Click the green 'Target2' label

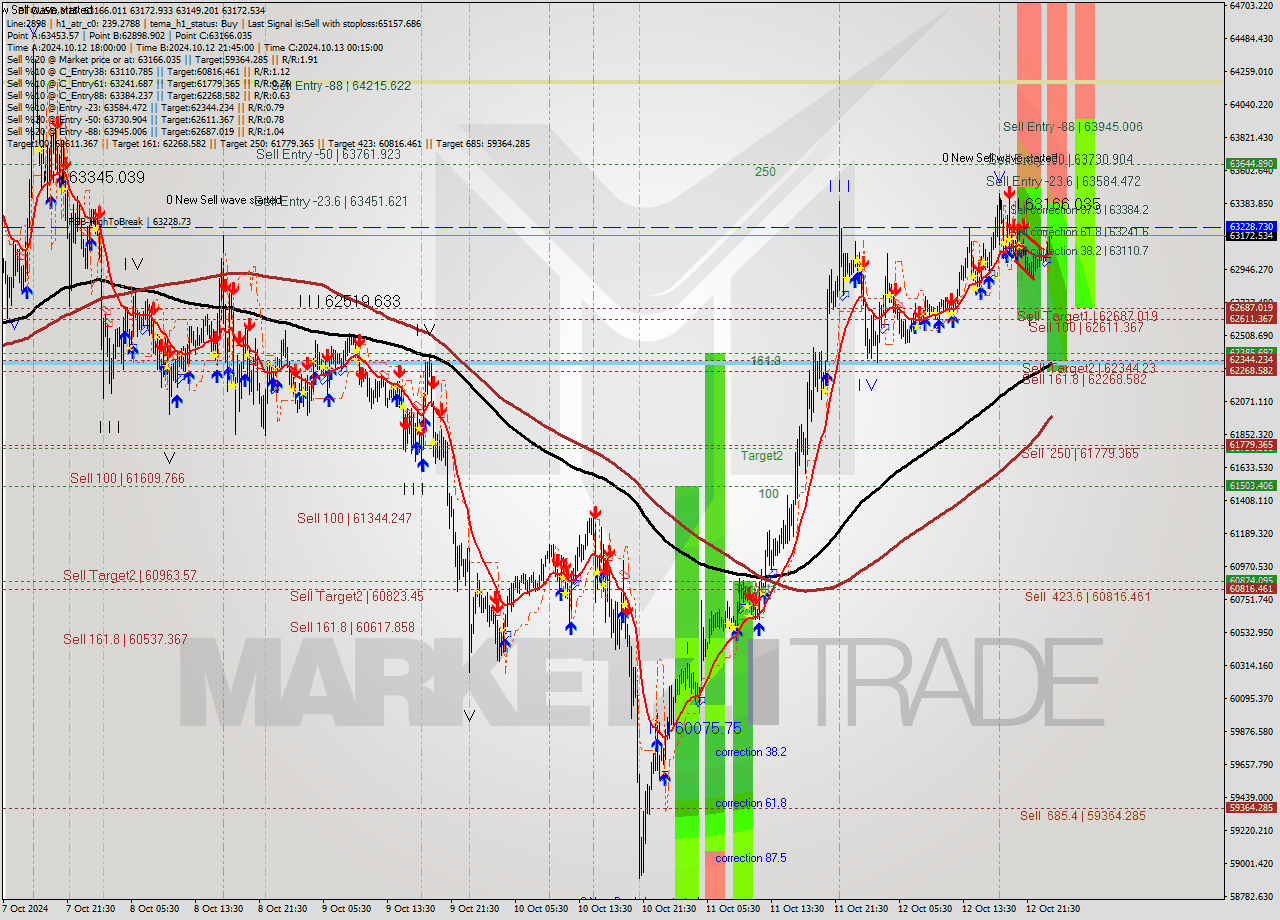pos(762,455)
